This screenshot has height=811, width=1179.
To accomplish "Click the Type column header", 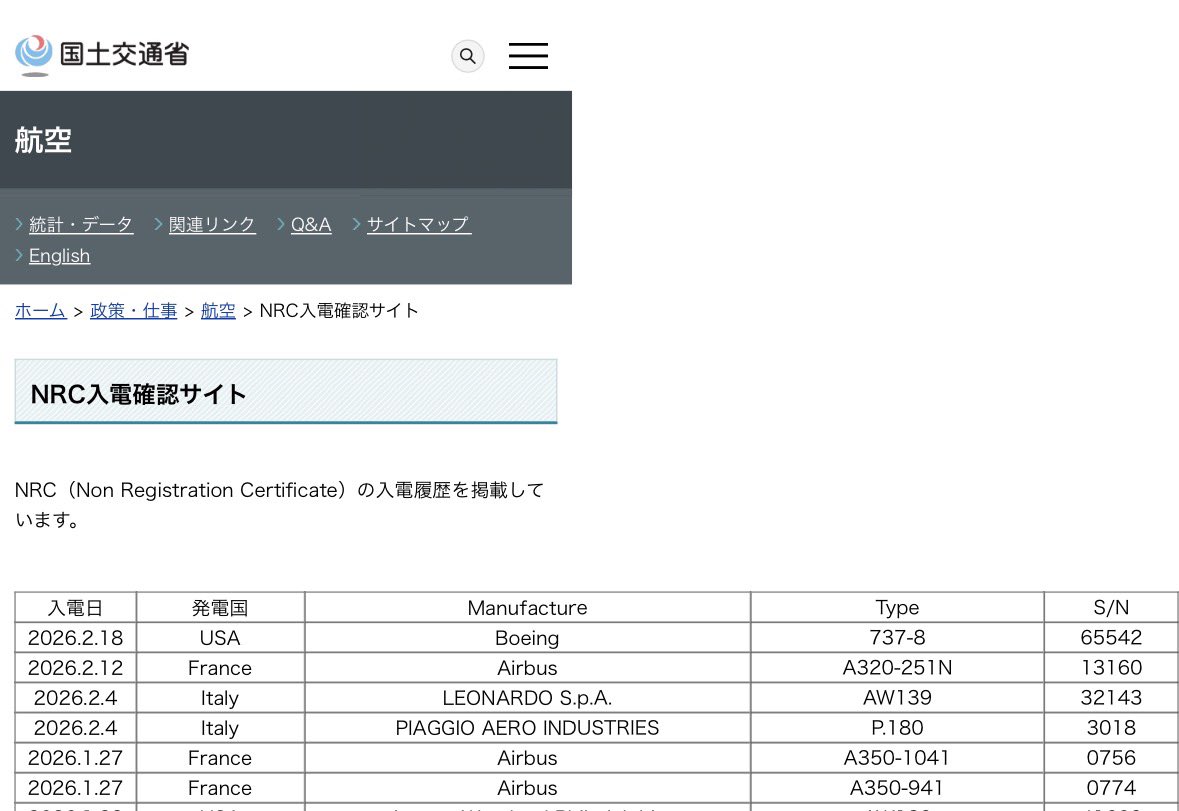I will [897, 607].
